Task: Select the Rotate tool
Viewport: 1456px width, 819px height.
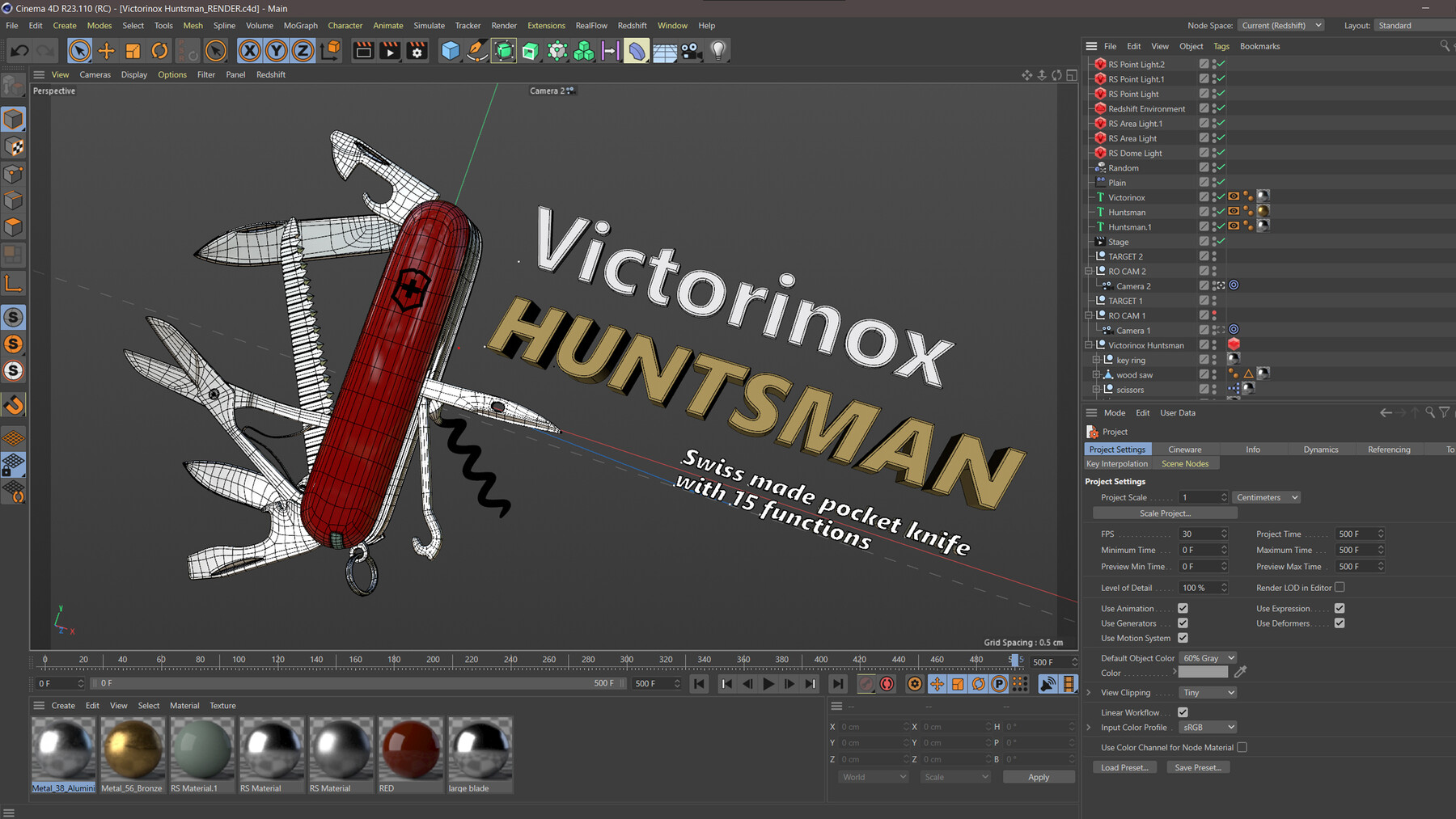Action: [159, 51]
